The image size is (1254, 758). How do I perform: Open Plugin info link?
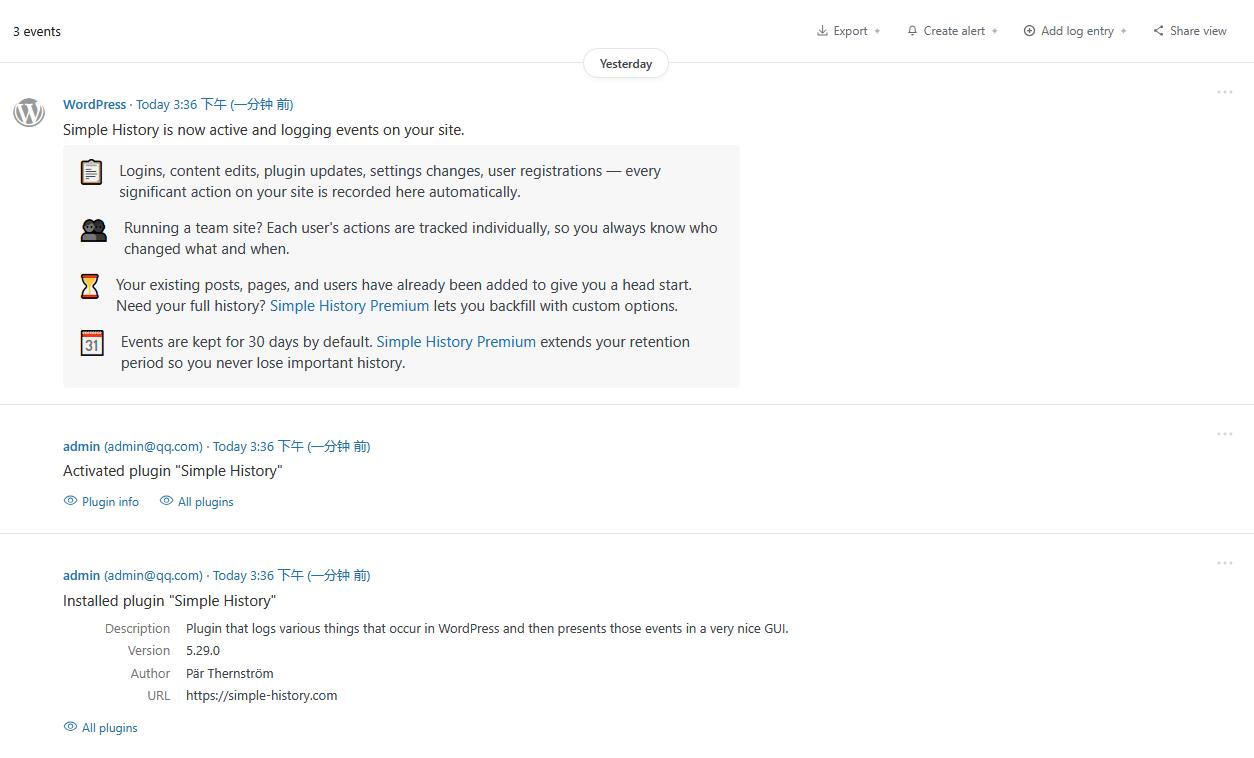tap(110, 502)
